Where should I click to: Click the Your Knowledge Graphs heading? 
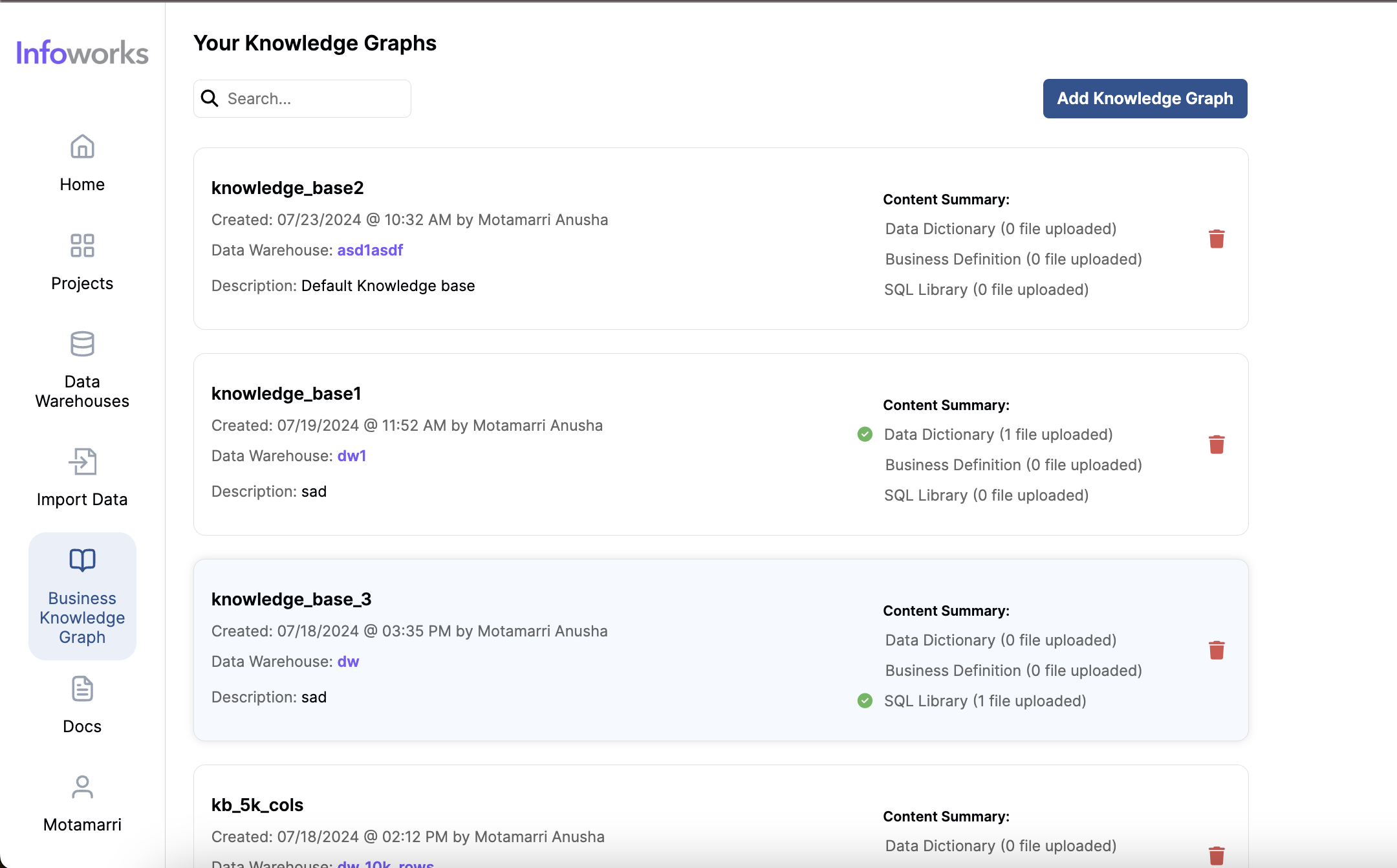tap(315, 43)
